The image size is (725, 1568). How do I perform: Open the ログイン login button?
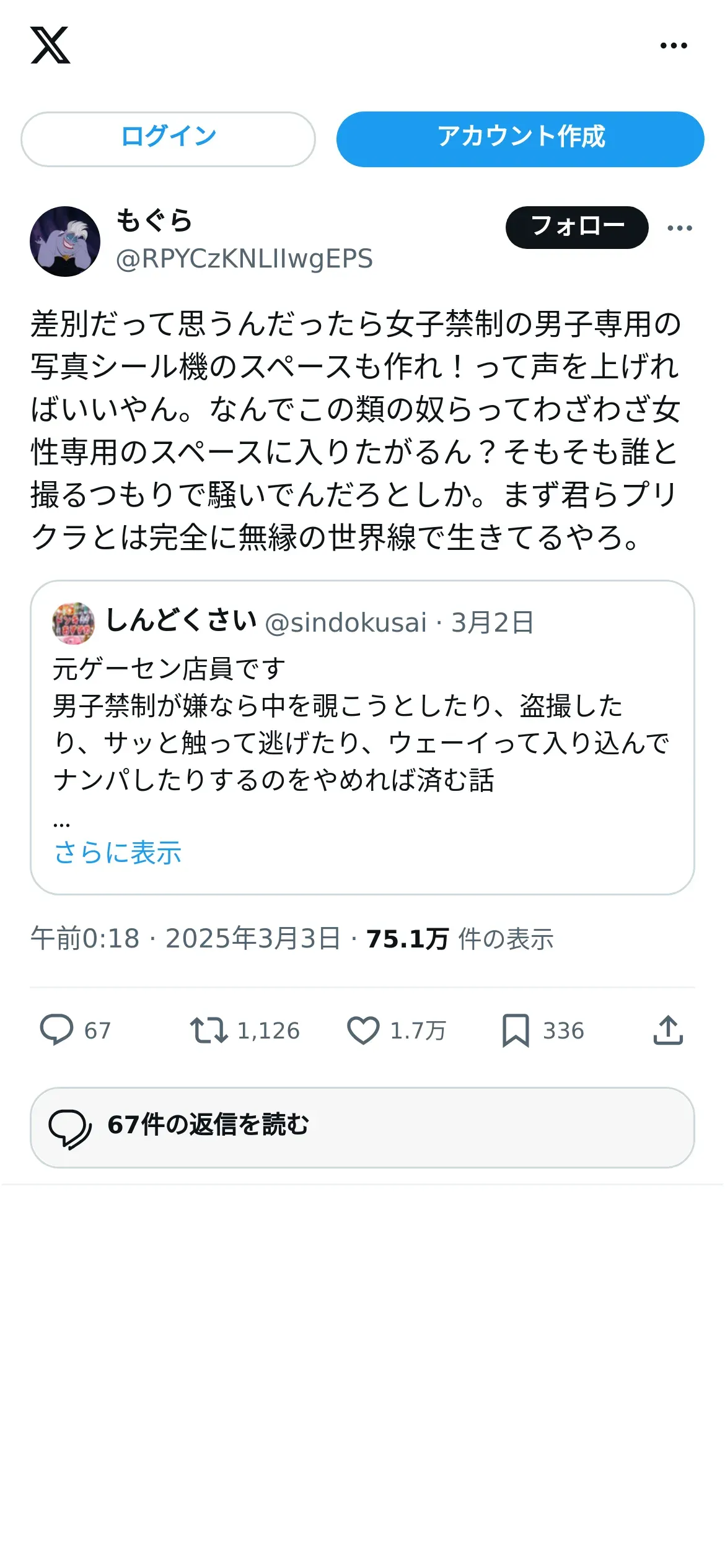(168, 139)
